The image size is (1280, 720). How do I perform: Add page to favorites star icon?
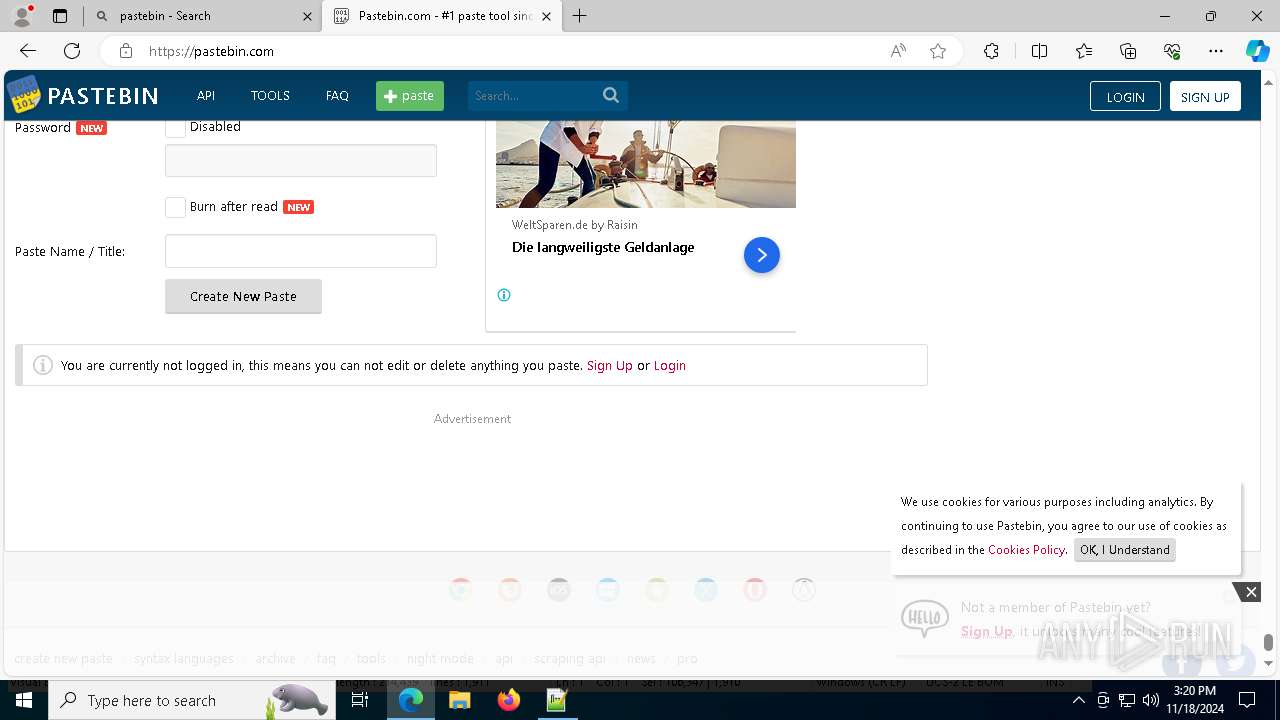click(x=938, y=51)
